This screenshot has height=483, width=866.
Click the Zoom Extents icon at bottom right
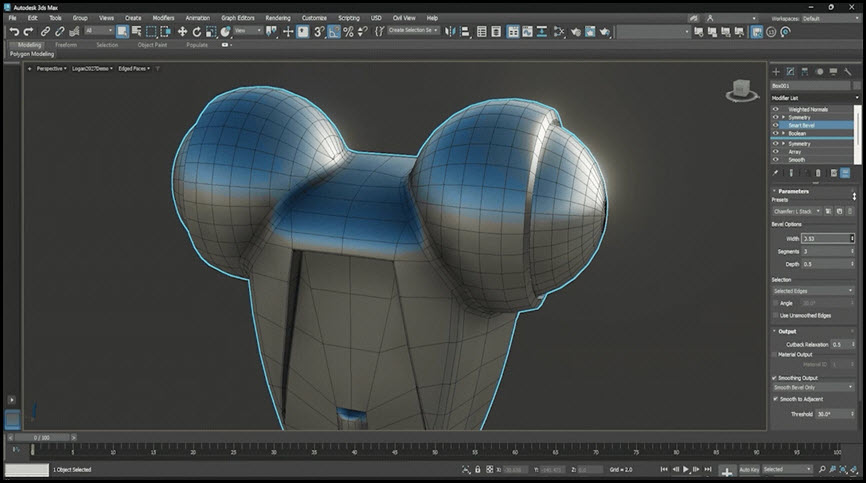coord(843,469)
